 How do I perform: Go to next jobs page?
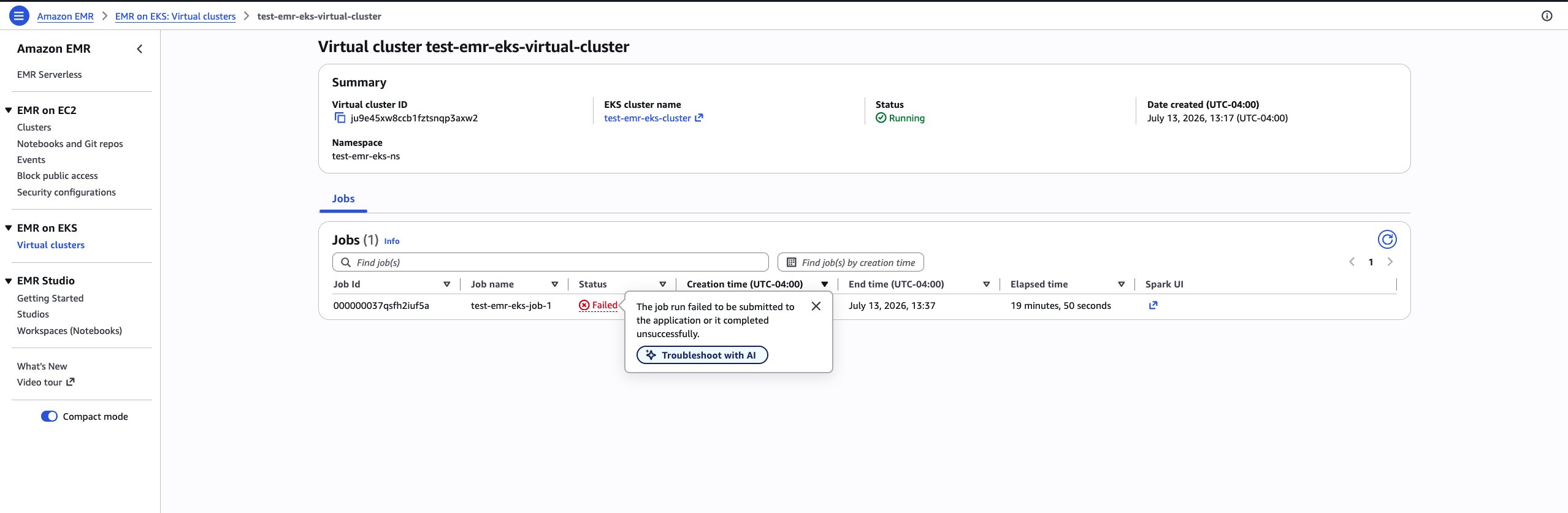(x=1390, y=262)
